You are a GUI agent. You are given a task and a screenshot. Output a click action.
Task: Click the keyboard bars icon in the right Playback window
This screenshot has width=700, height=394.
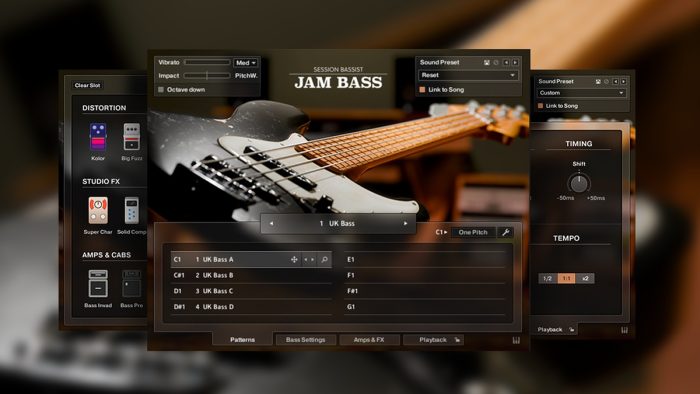[624, 330]
